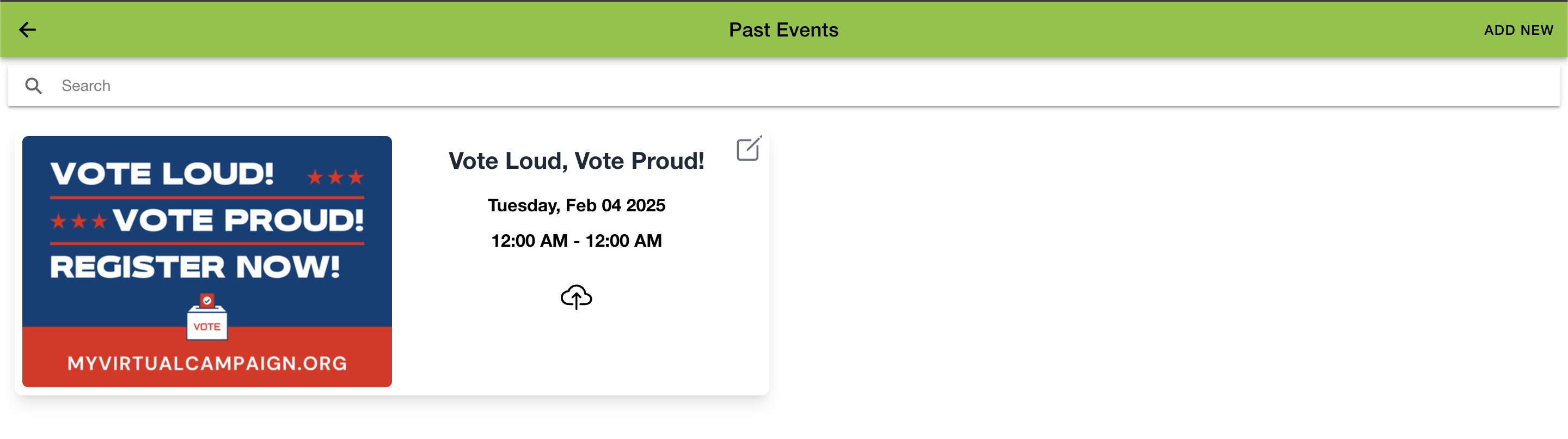
Task: Click the Tuesday, Feb 04 2025 date
Action: 576,205
